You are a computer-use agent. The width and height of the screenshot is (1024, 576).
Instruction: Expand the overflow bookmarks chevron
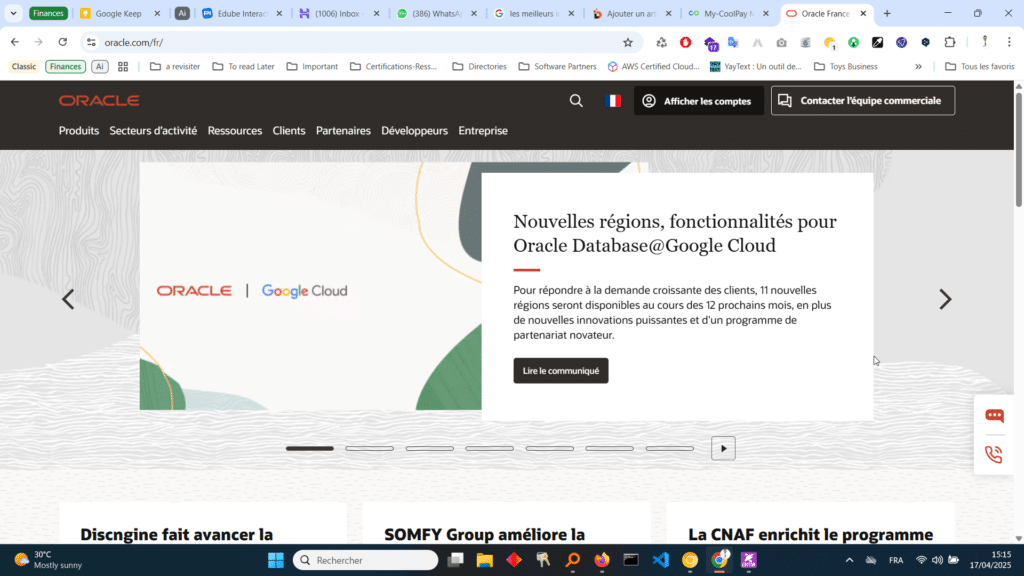click(x=918, y=67)
